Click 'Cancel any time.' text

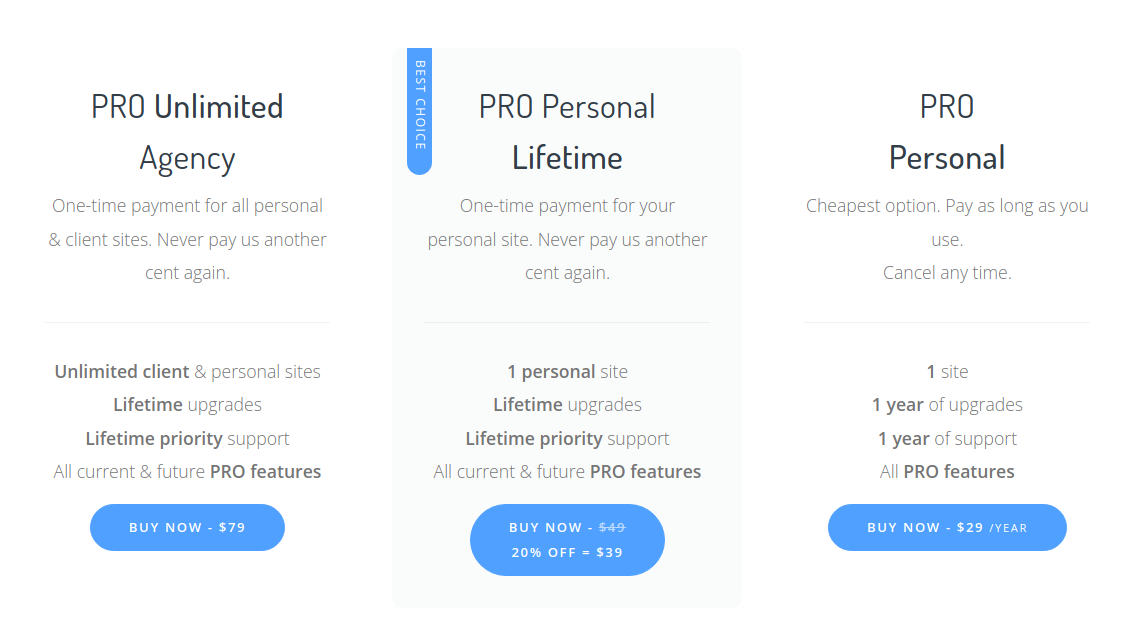(x=947, y=273)
